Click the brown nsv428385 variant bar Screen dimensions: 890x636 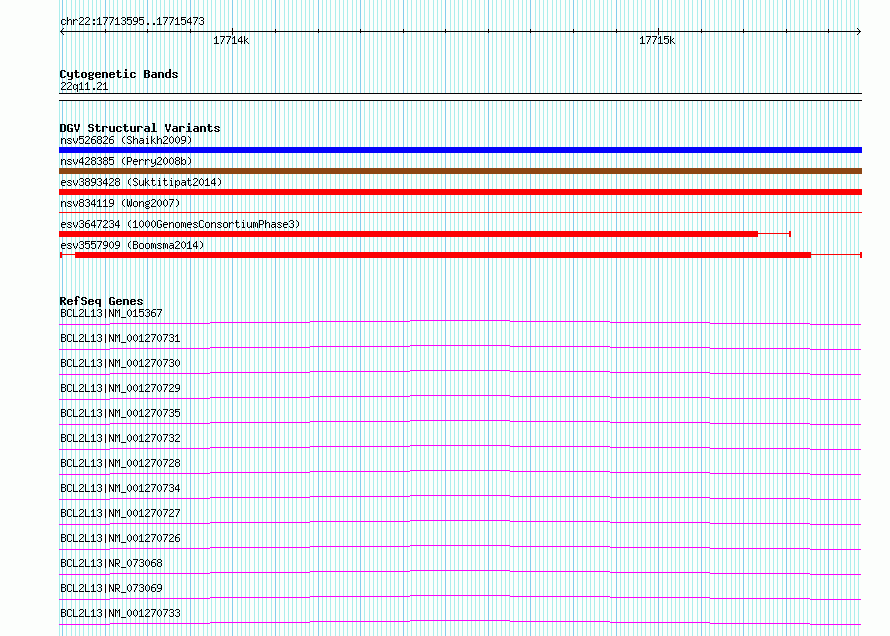460,171
